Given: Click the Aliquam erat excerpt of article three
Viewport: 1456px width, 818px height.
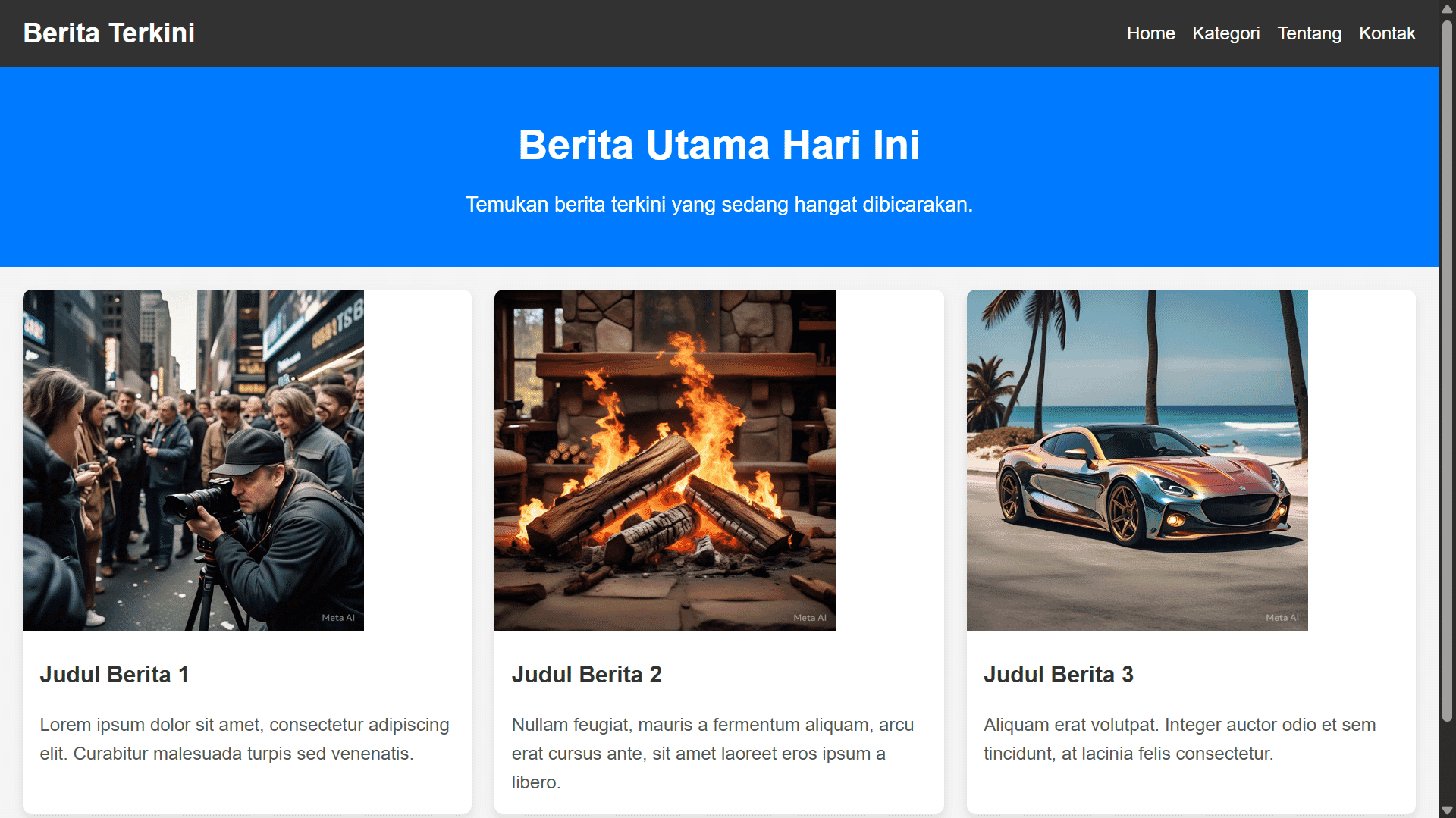Looking at the screenshot, I should click(1179, 739).
